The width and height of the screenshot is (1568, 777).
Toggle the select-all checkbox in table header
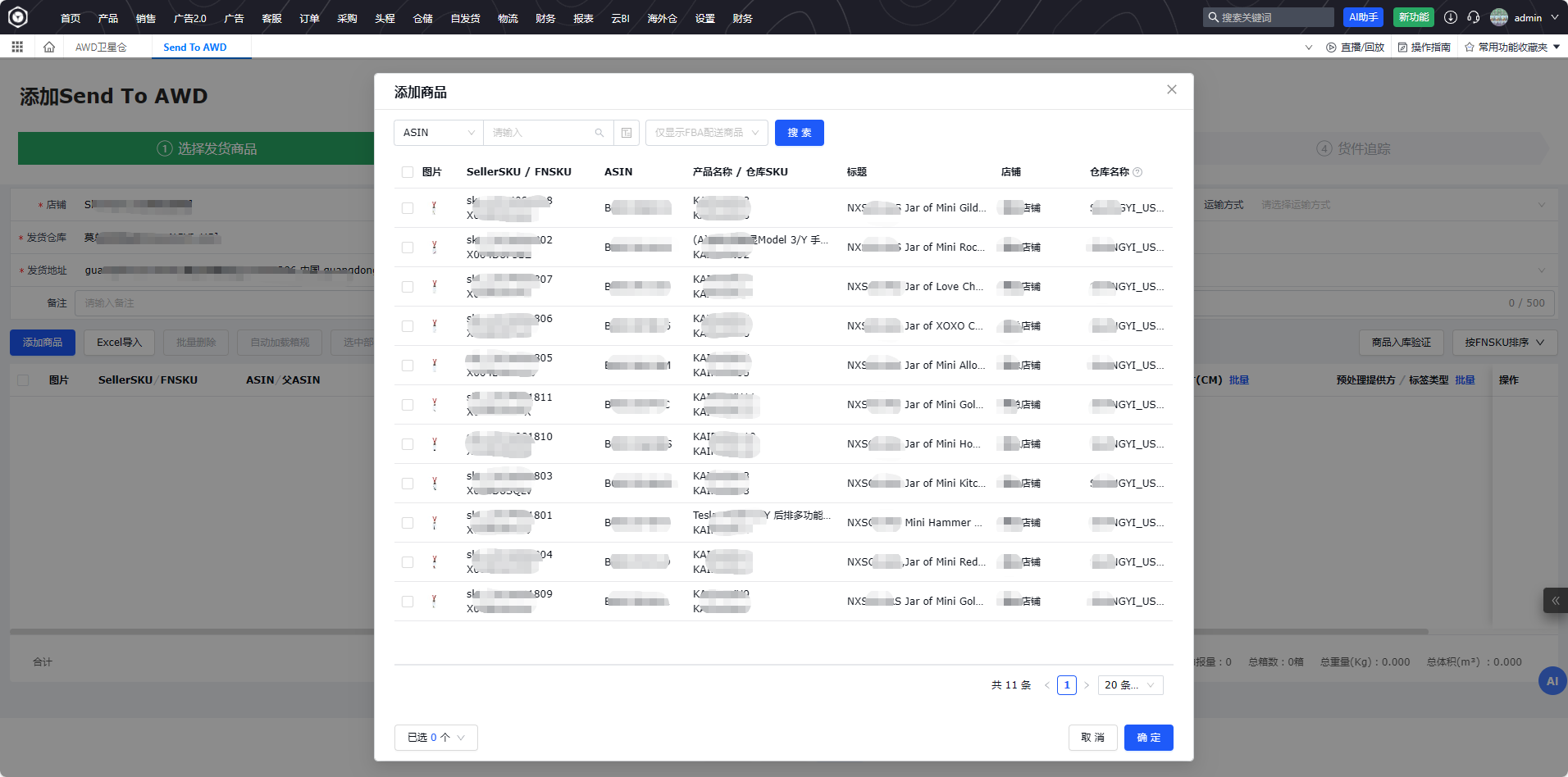pos(408,172)
